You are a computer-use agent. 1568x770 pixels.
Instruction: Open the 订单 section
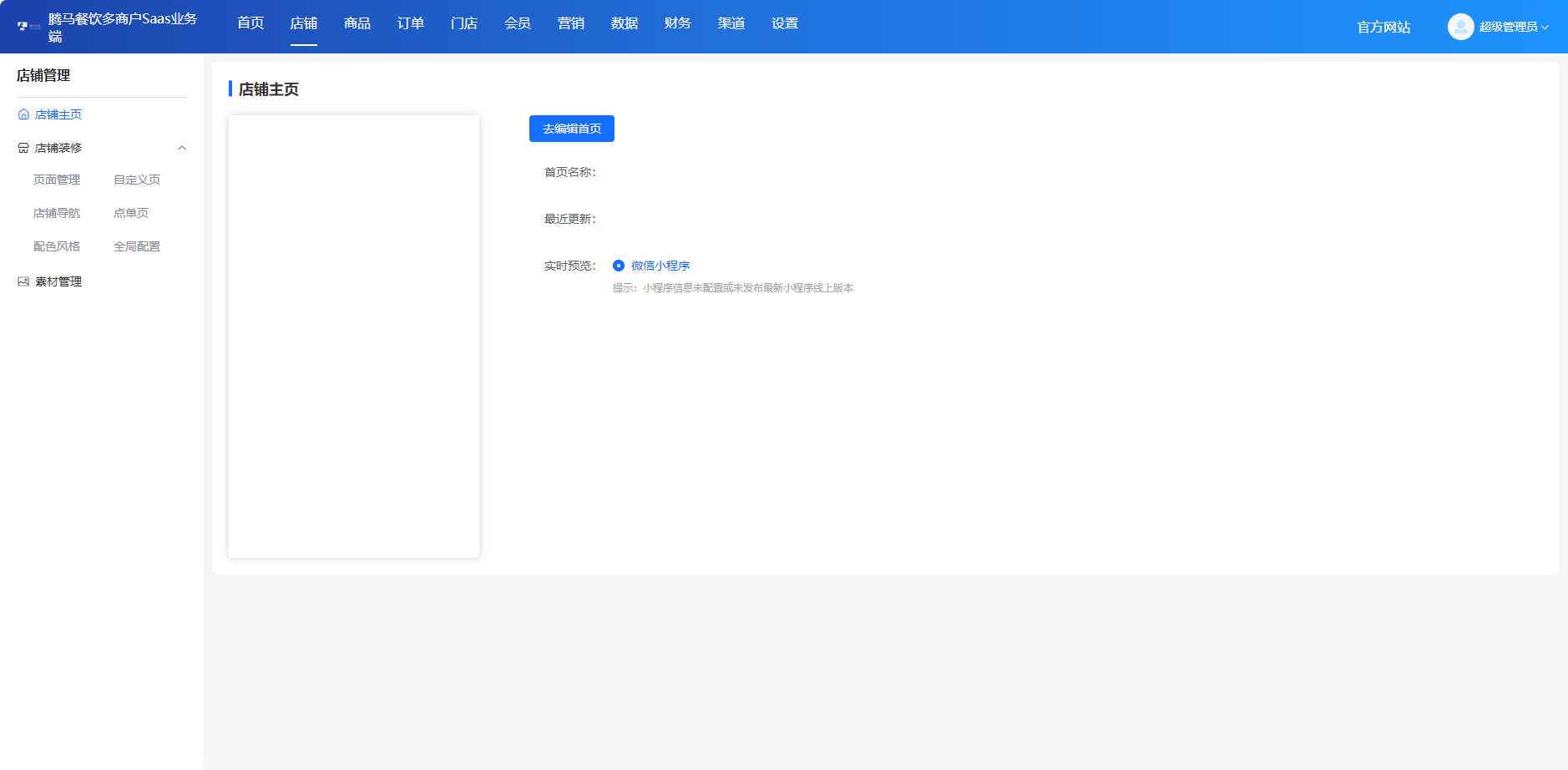tap(410, 23)
